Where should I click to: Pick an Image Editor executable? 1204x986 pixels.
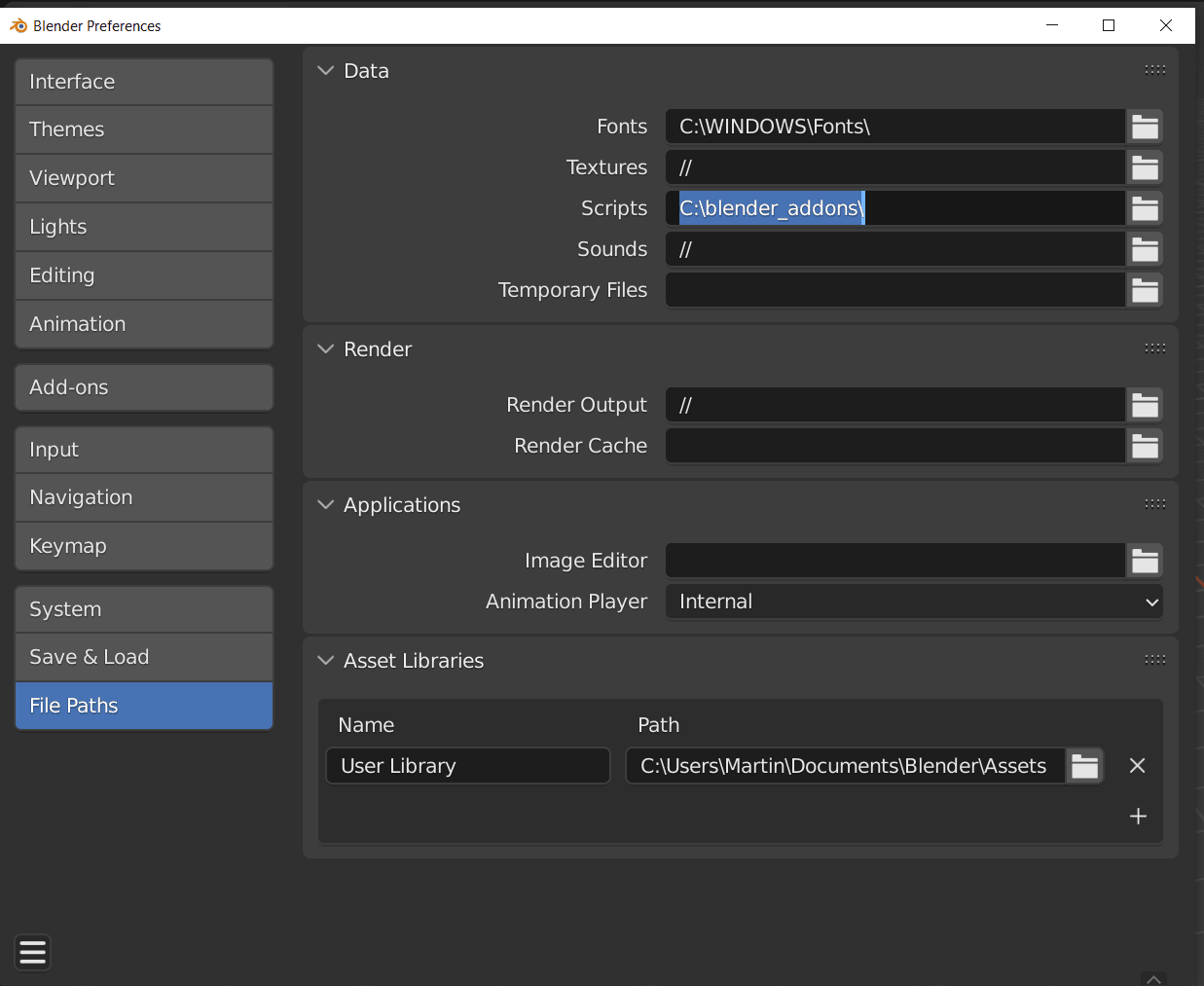point(1145,561)
